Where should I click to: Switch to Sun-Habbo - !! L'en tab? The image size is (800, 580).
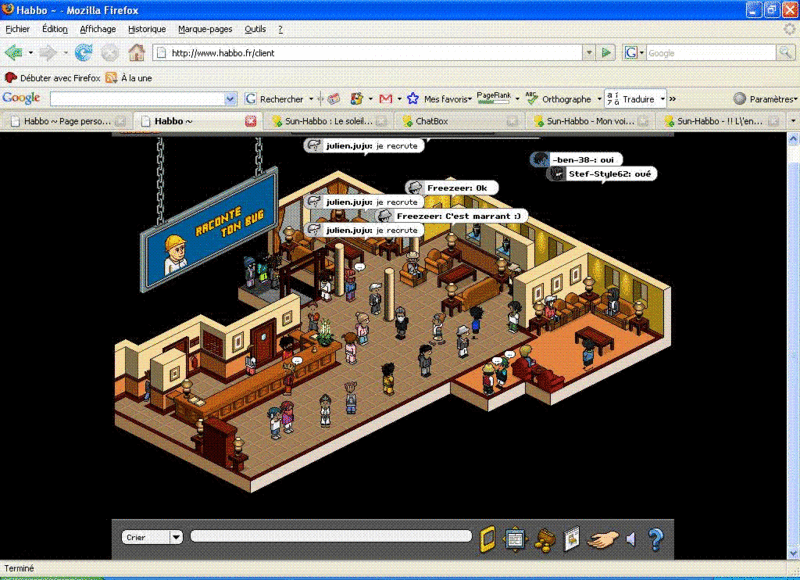coord(720,121)
